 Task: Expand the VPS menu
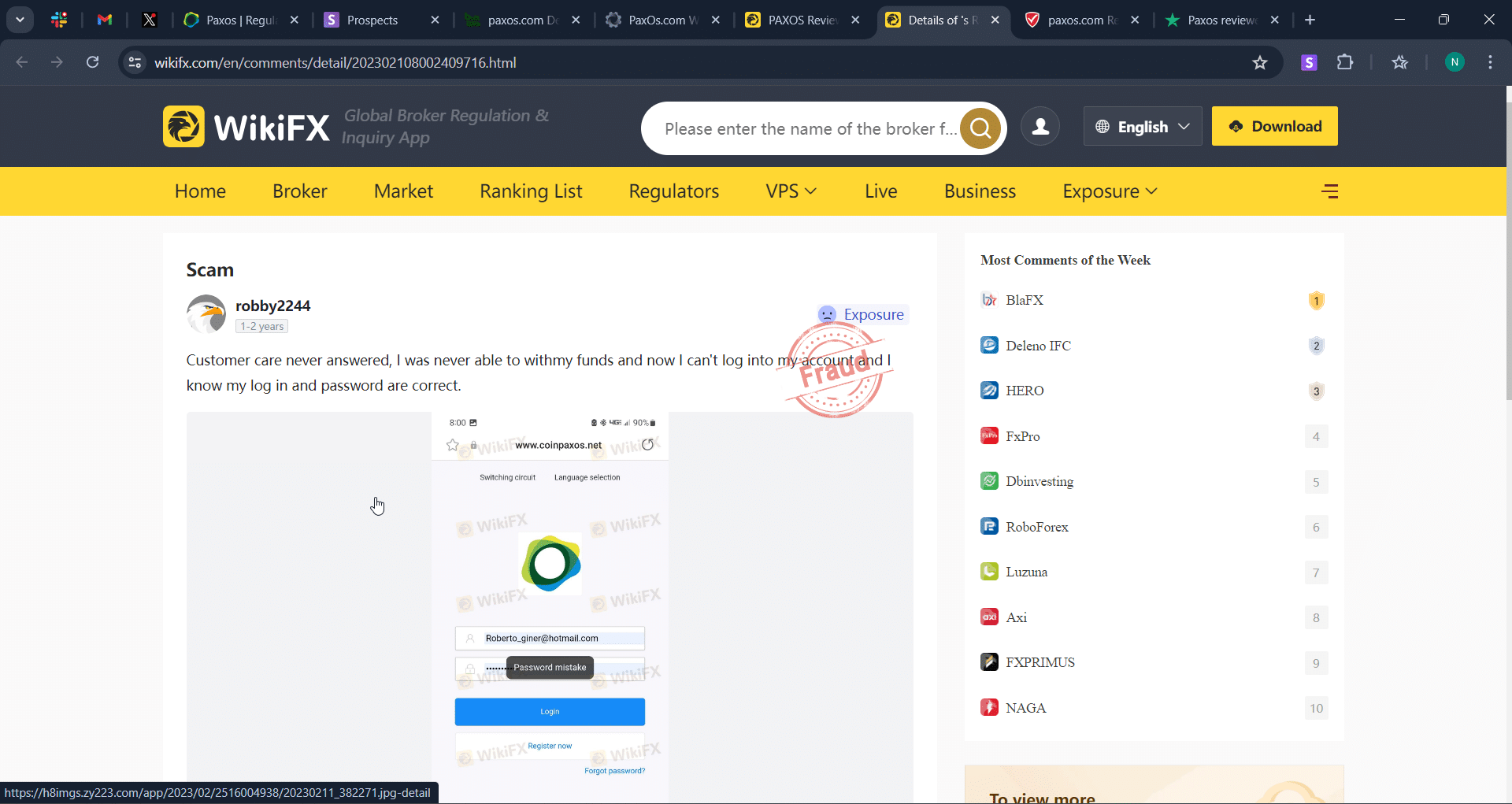pos(791,191)
